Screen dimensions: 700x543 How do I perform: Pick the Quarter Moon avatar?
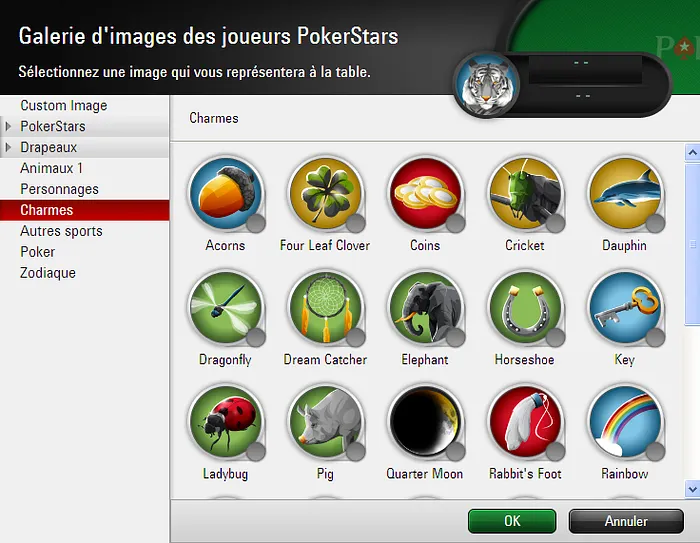(x=425, y=422)
